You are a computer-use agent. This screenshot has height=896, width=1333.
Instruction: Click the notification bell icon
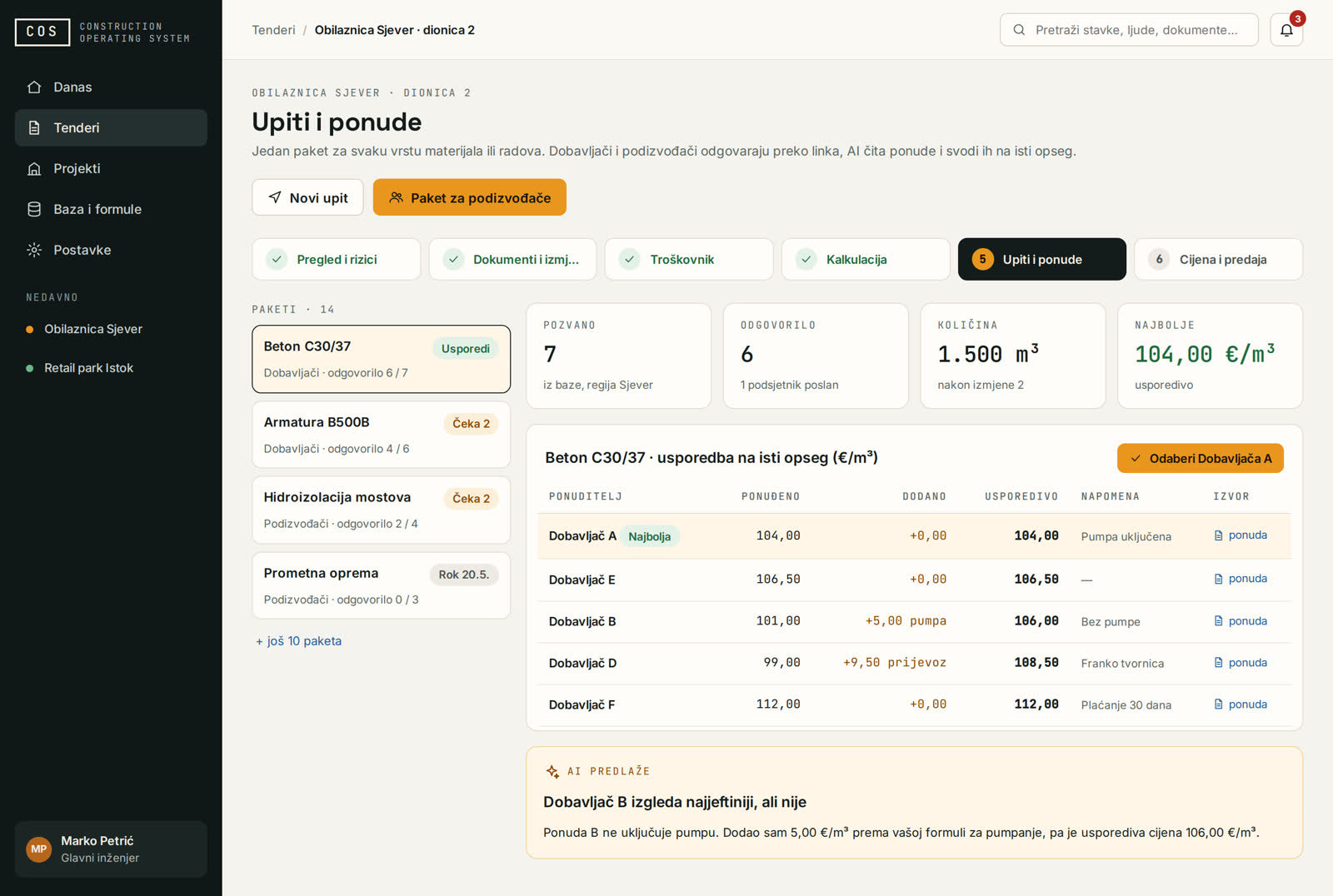click(x=1286, y=30)
